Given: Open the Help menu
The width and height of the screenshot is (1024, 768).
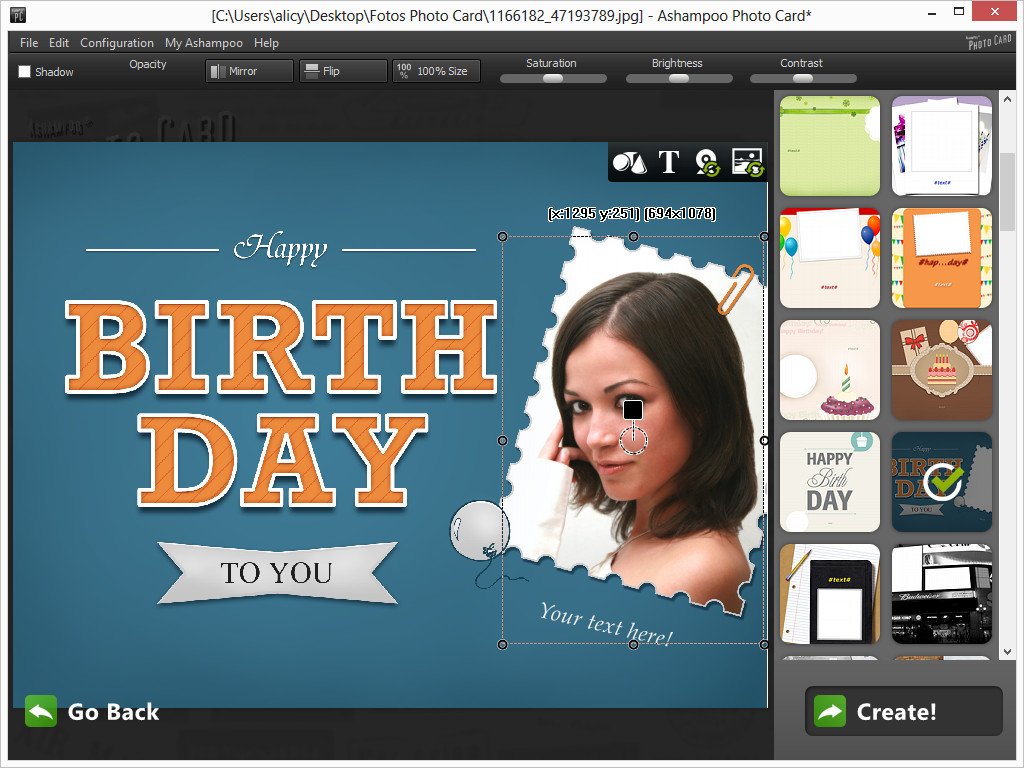Looking at the screenshot, I should (266, 43).
